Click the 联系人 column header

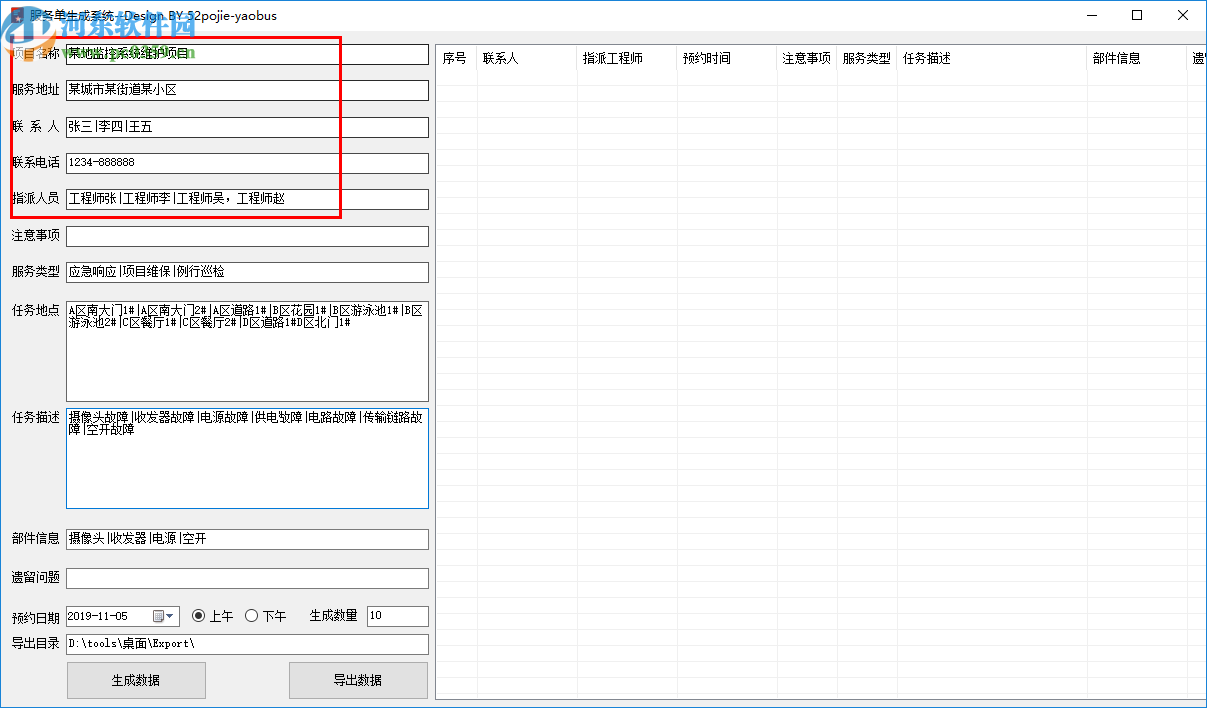pyautogui.click(x=527, y=58)
